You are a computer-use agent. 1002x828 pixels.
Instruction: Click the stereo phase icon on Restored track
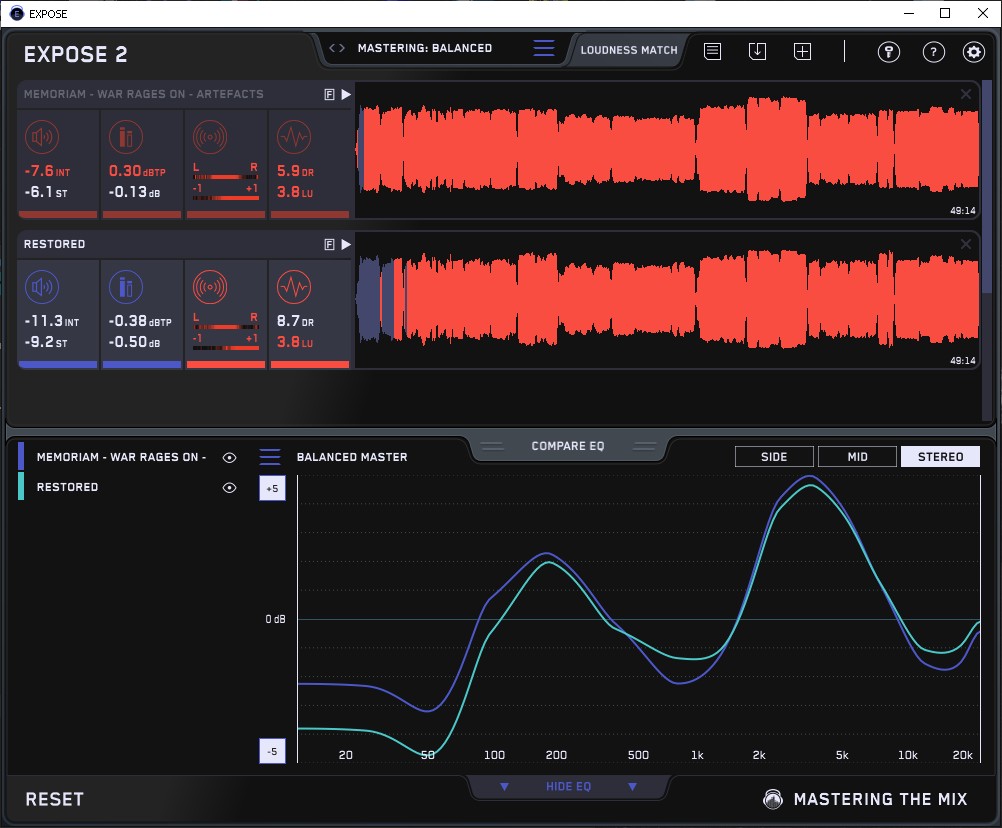pos(209,288)
